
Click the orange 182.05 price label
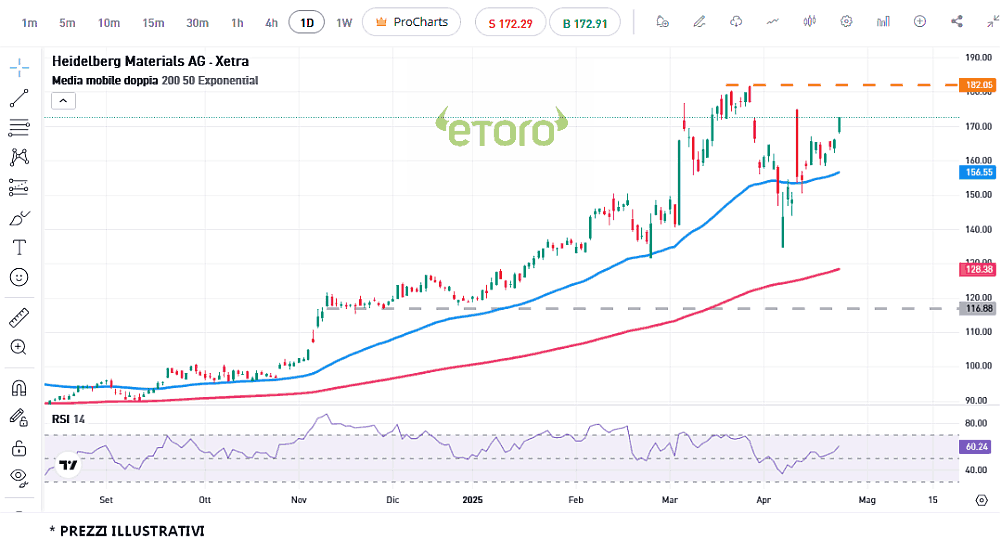[978, 85]
